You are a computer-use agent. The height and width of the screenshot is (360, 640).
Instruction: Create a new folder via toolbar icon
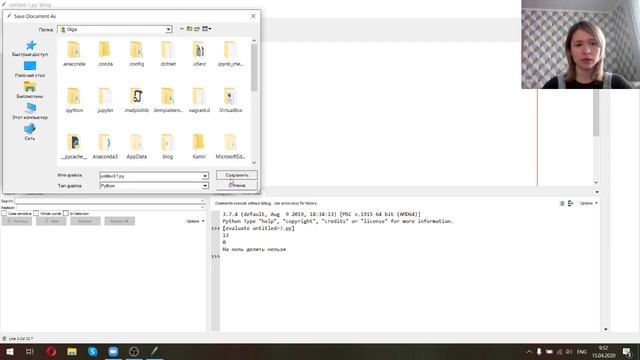[x=197, y=29]
